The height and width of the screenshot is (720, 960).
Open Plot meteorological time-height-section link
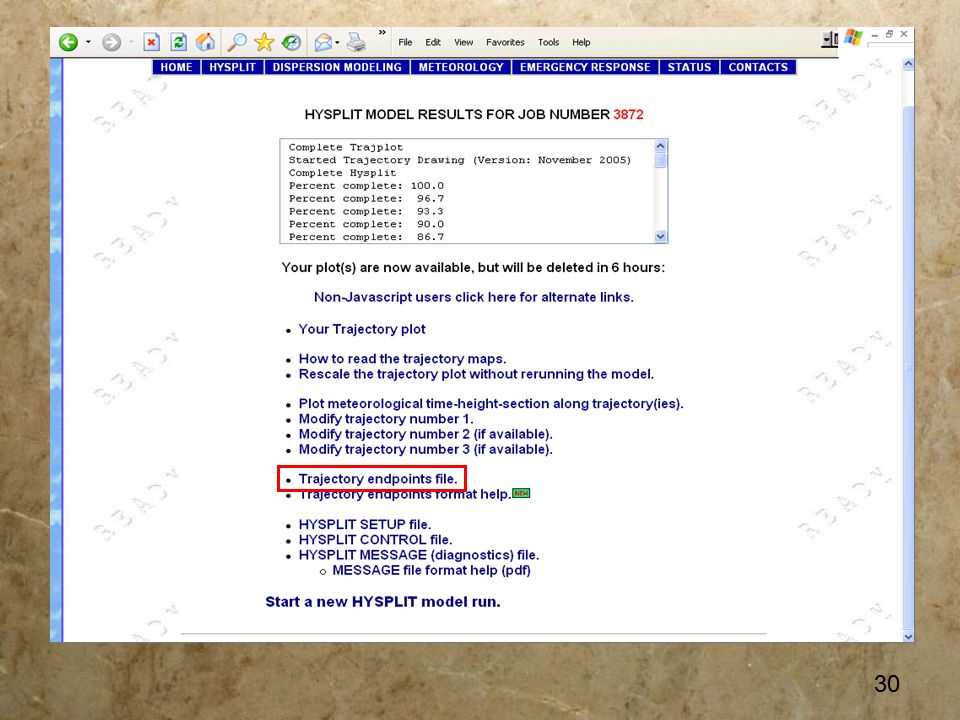pos(491,404)
